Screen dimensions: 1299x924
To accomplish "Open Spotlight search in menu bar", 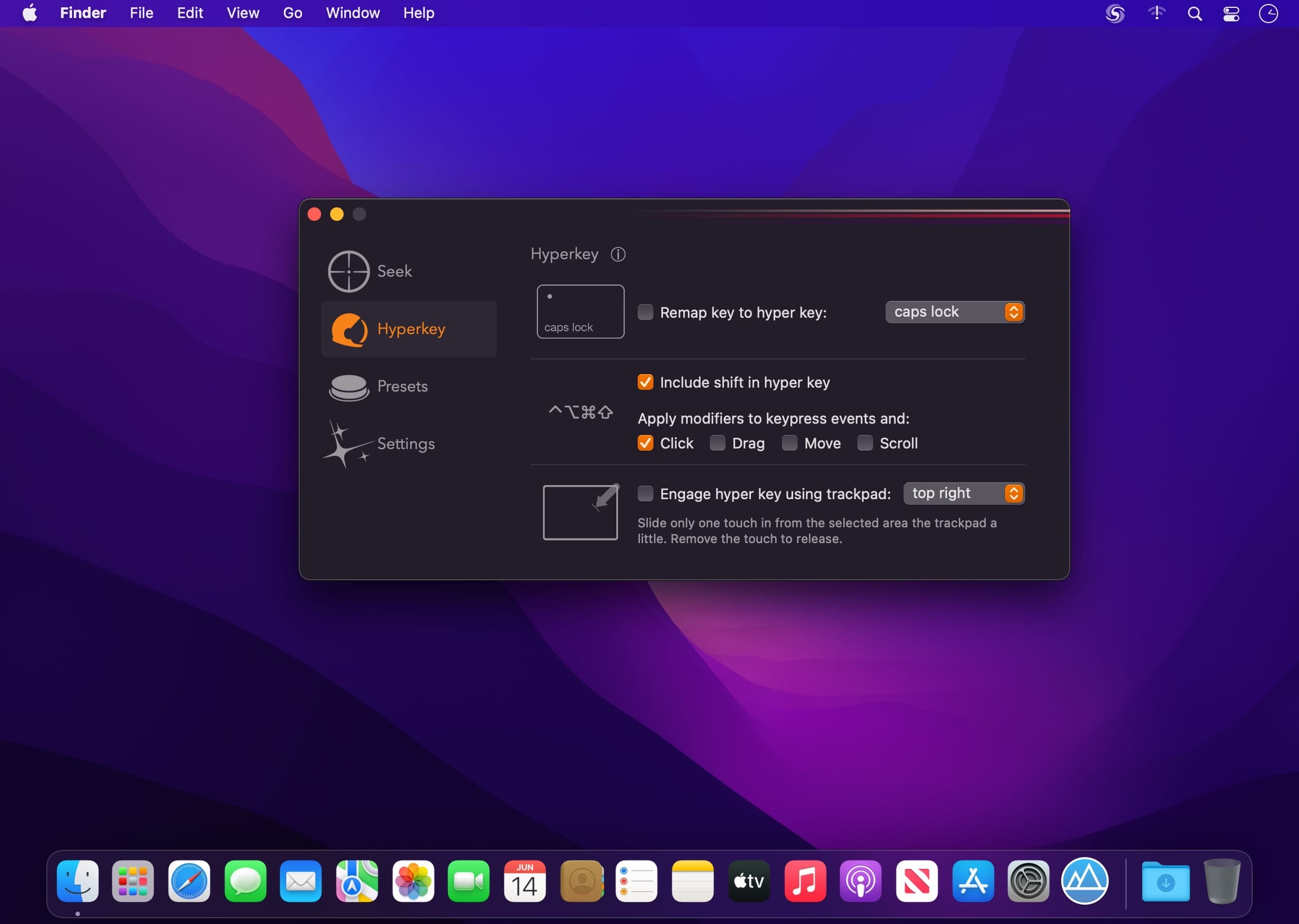I will (x=1194, y=13).
